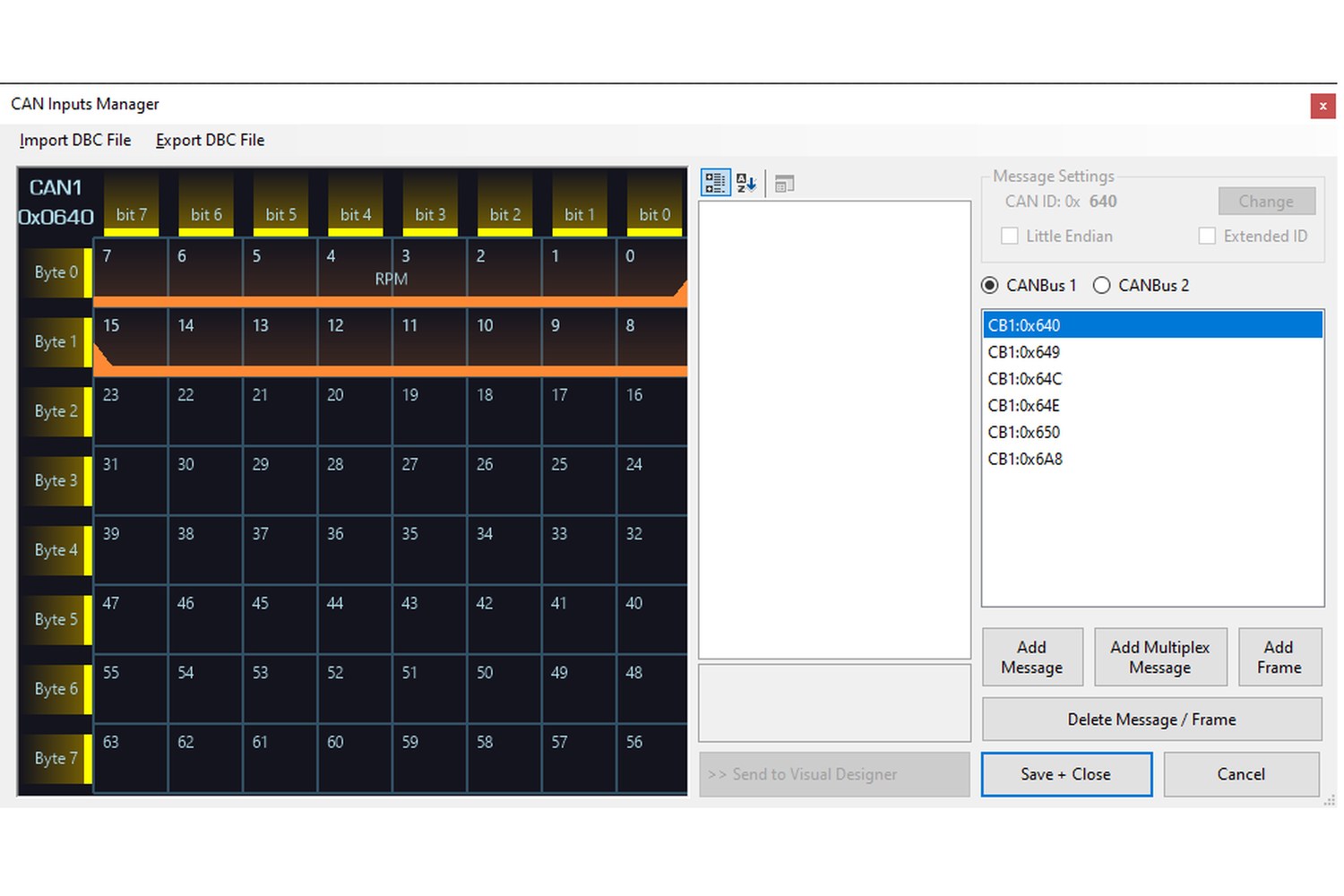Click the Add Frame button
Screen dimensions: 1344x896
1279,657
